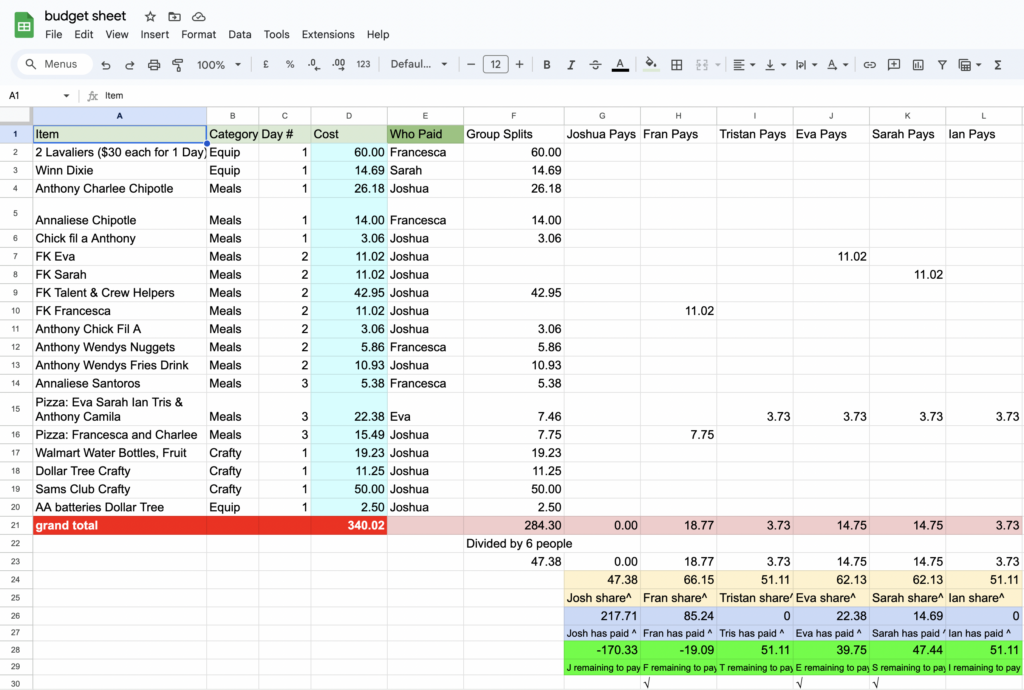Toggle italic formatting

point(571,65)
